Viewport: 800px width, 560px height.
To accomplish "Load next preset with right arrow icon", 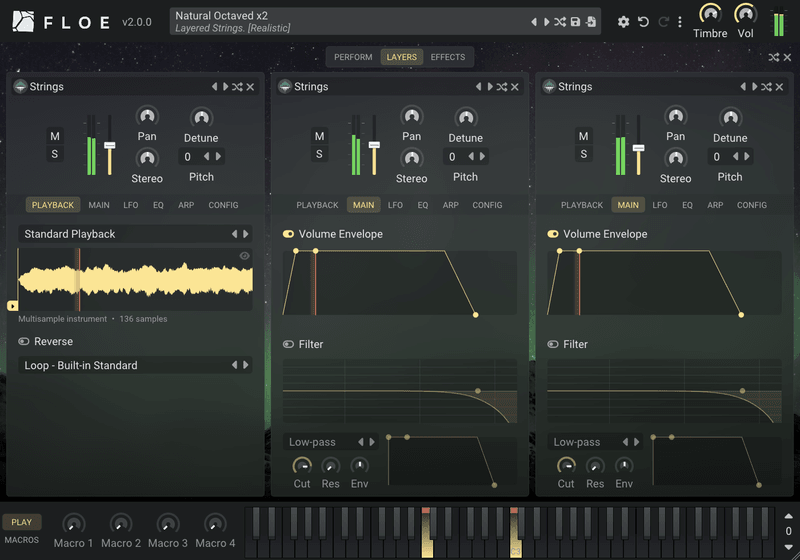I will point(546,22).
